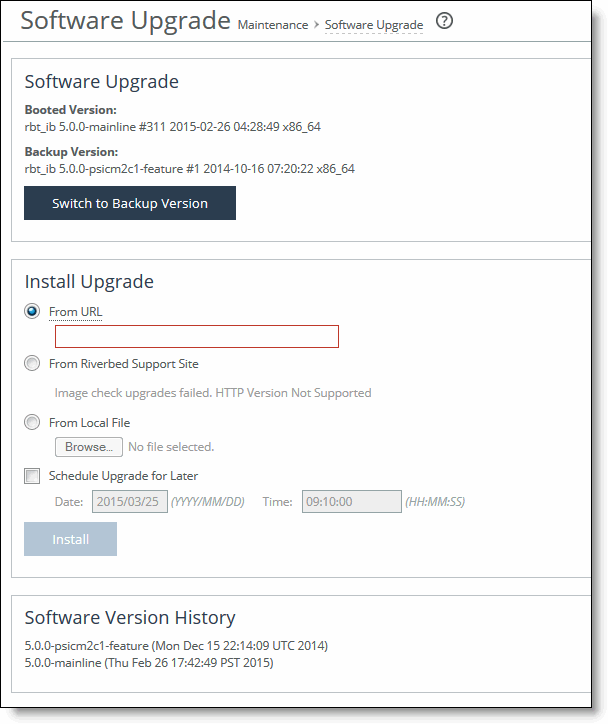Choose the From Local File radio button
The width and height of the screenshot is (608, 724).
pos(32,422)
